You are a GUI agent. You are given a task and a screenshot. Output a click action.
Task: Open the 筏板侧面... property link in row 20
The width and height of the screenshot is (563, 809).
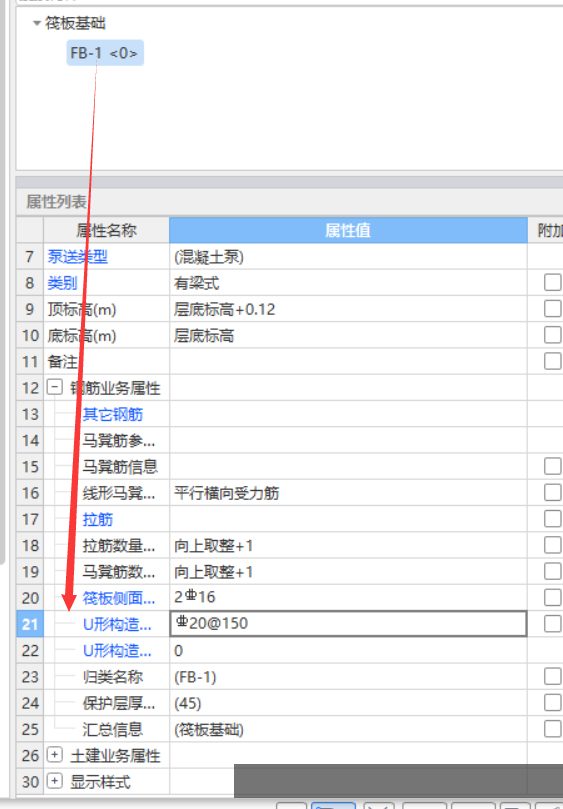119,598
